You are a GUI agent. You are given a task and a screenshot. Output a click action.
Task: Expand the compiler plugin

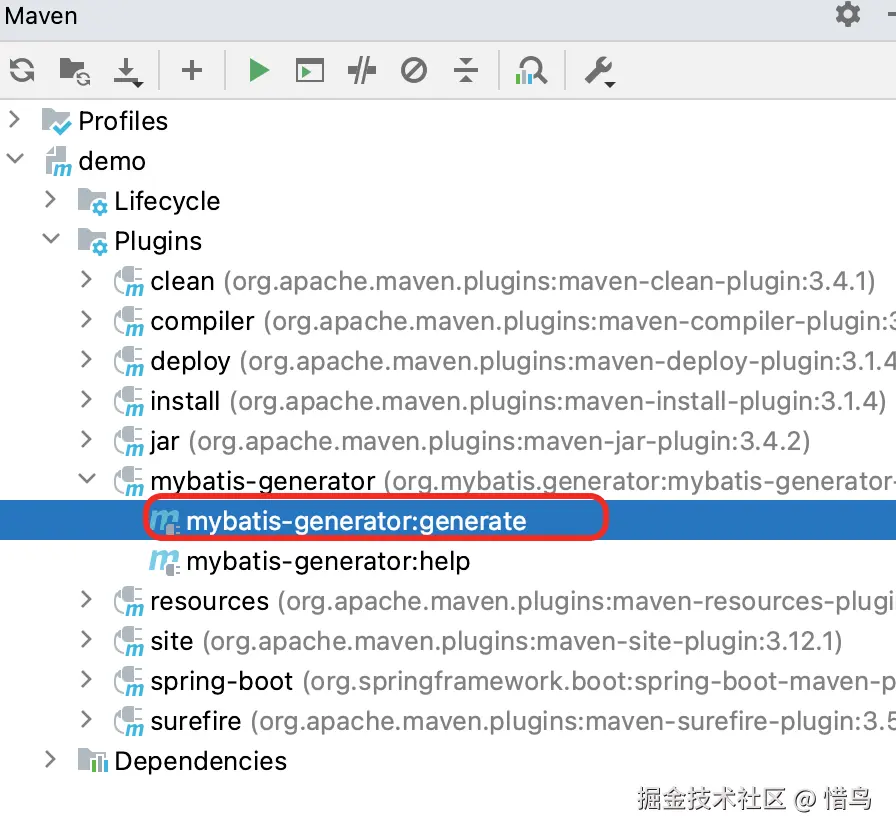86,319
